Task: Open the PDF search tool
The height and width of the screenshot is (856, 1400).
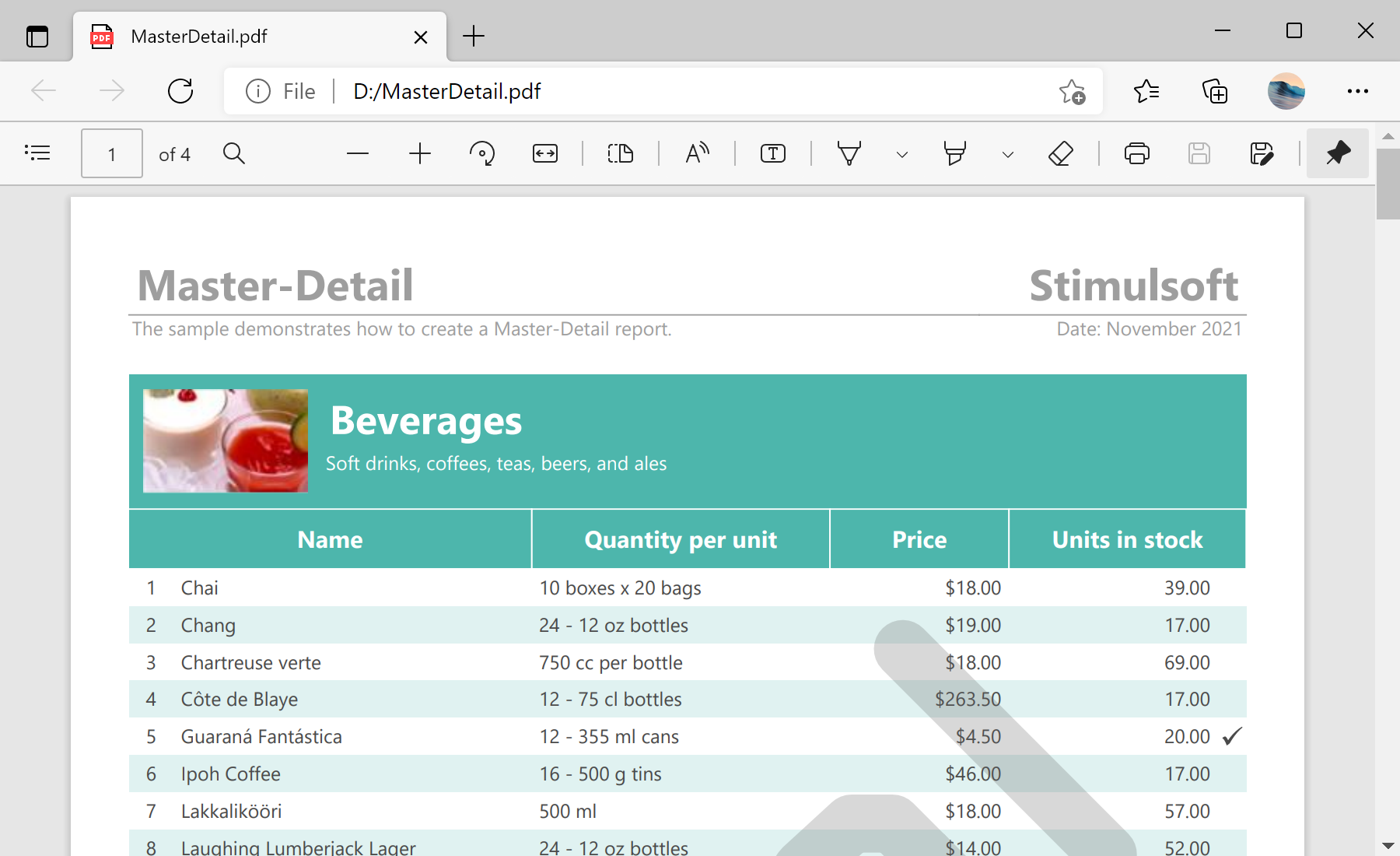Action: pyautogui.click(x=234, y=153)
